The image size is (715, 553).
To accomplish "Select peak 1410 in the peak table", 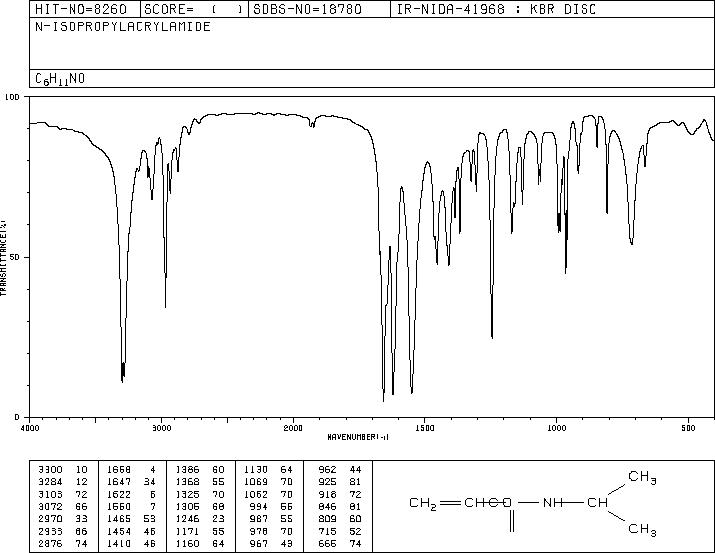I will click(119, 543).
